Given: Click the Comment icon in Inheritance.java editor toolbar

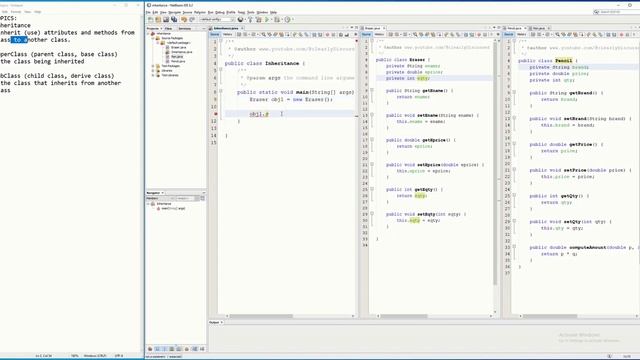Looking at the screenshot, I should (340, 35).
